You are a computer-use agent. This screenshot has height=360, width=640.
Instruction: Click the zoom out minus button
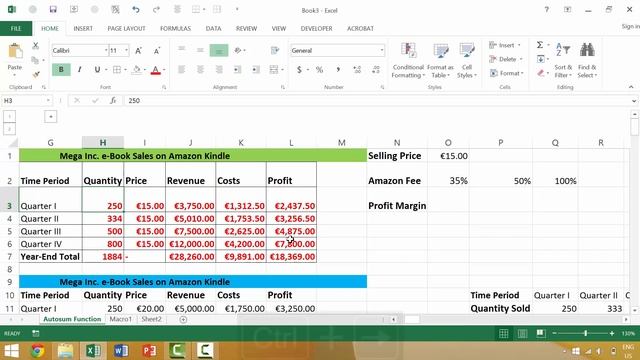pyautogui.click(x=554, y=333)
